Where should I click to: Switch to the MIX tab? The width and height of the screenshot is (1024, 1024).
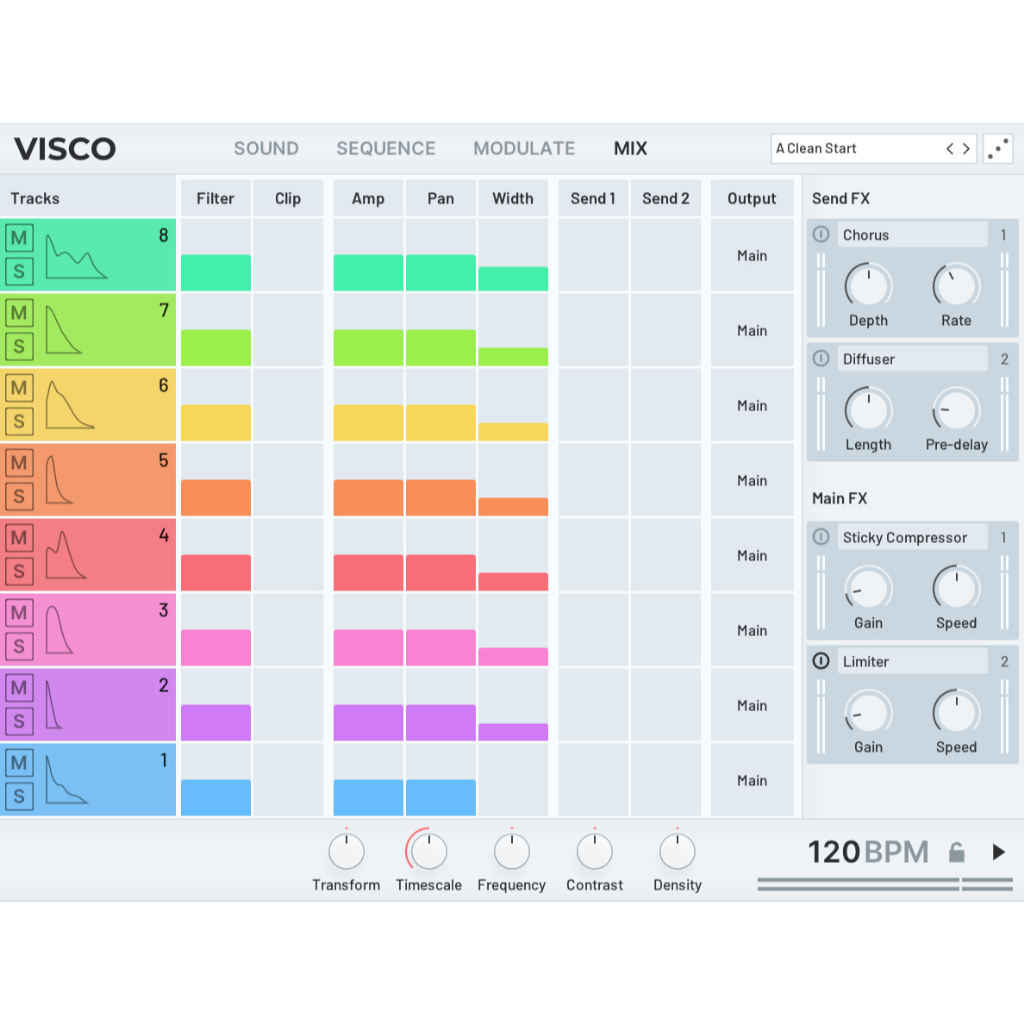[x=630, y=149]
